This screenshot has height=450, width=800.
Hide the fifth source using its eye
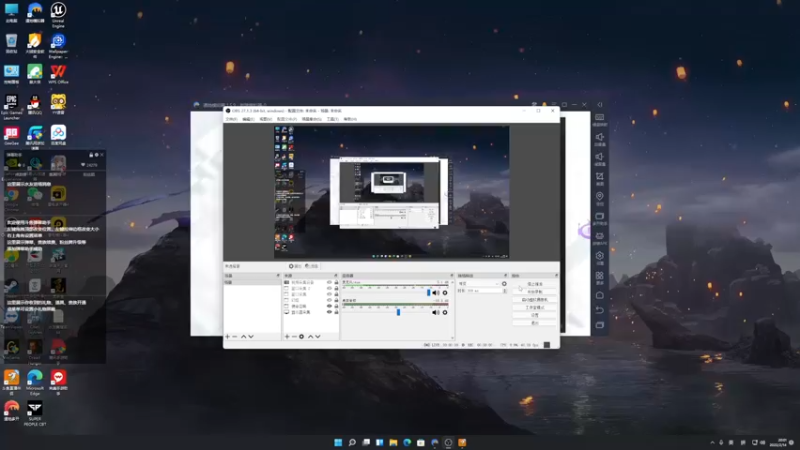pos(329,306)
